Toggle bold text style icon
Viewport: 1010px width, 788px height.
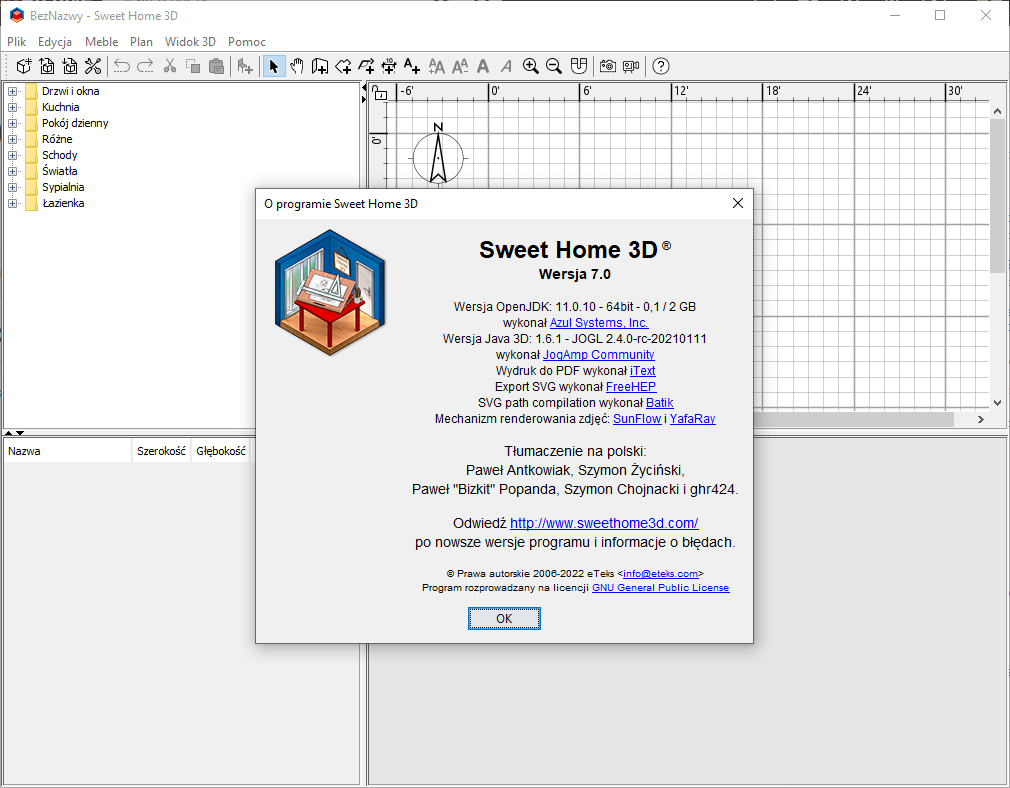click(483, 66)
